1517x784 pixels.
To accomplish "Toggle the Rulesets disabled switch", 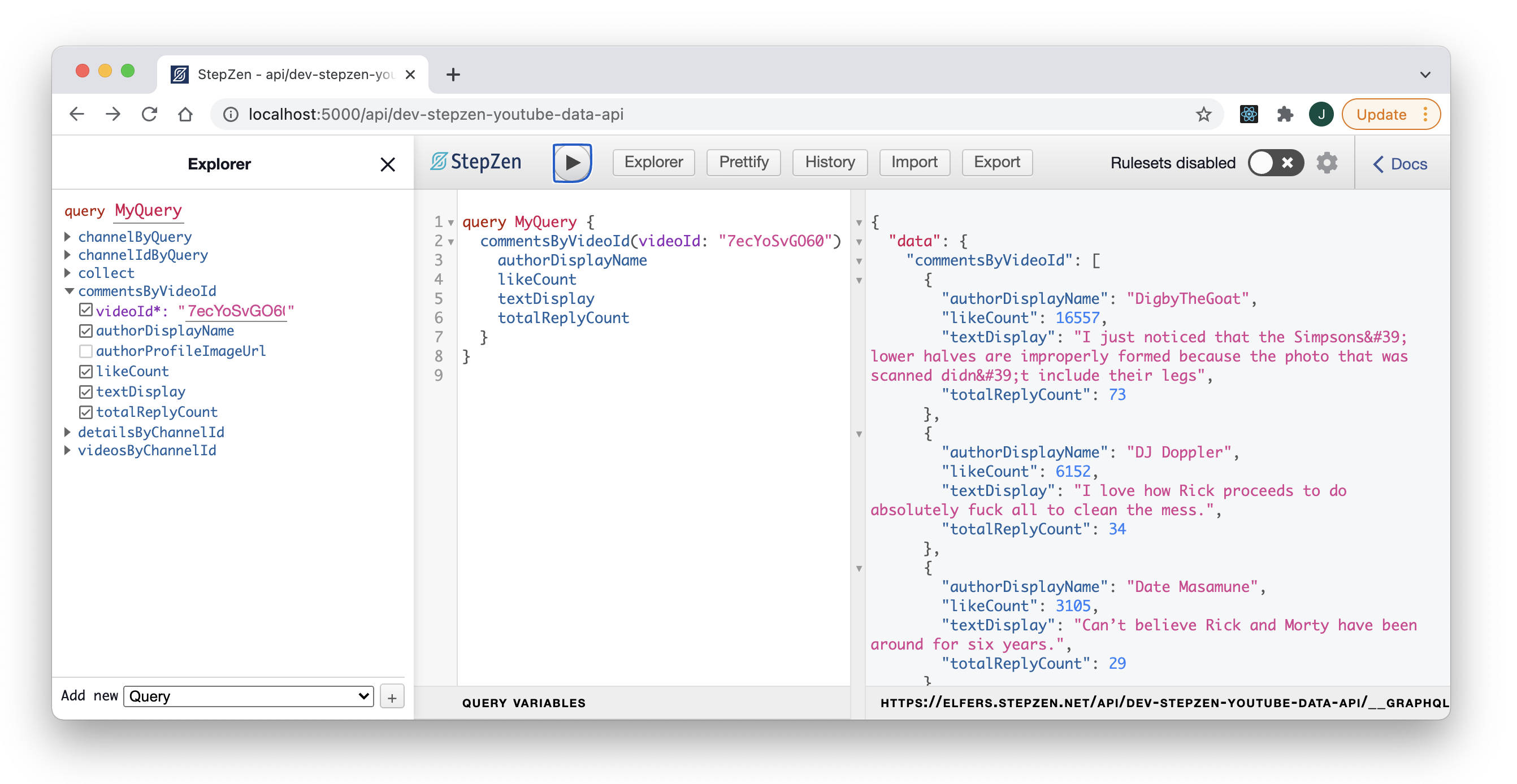I will 1275,163.
